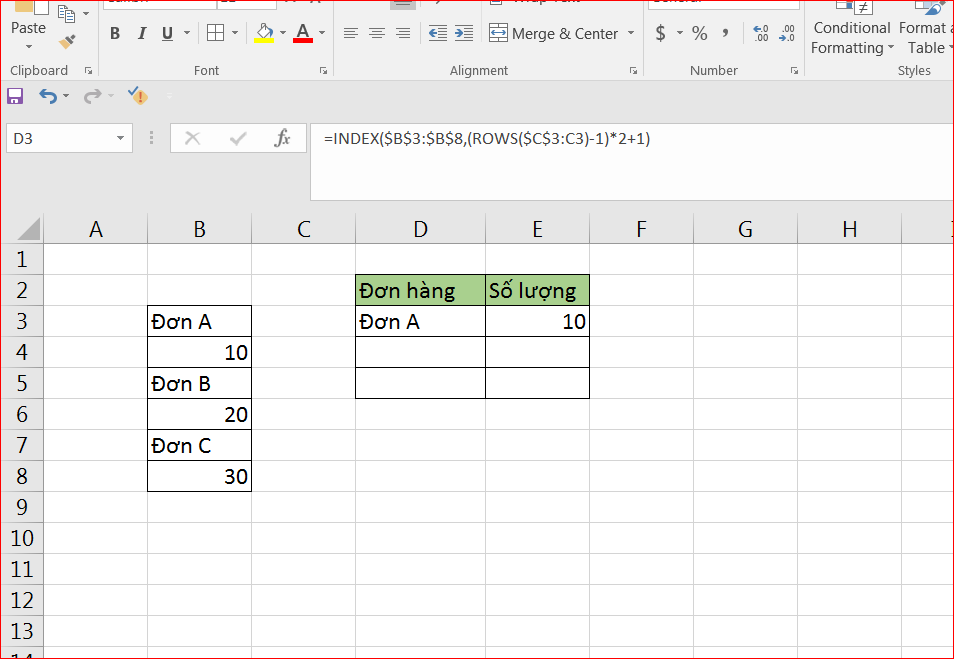Click the Borders icon

pyautogui.click(x=215, y=33)
